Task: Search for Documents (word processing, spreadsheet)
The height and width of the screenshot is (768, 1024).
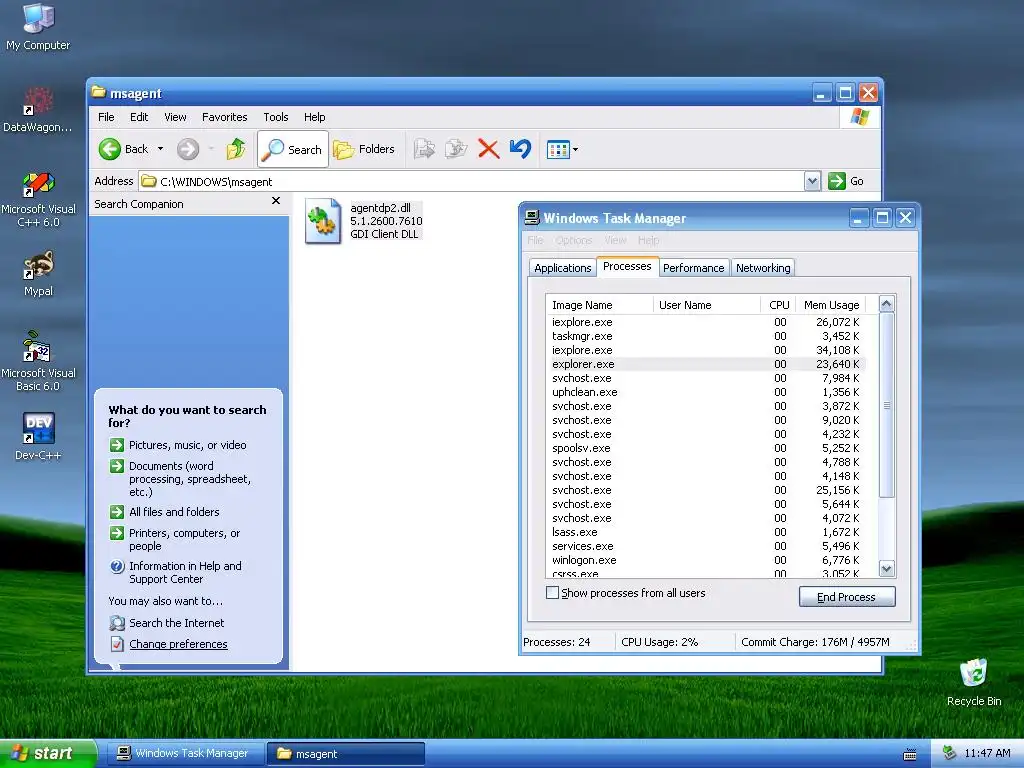Action: tap(182, 479)
